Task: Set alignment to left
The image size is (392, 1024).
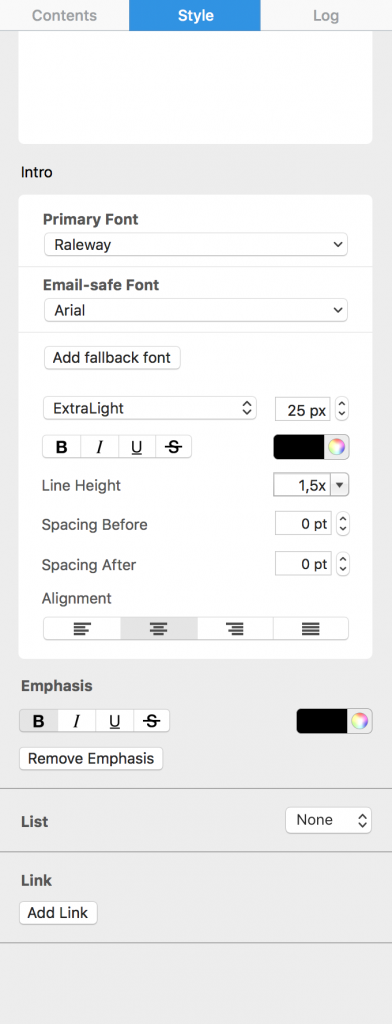Action: pos(82,628)
